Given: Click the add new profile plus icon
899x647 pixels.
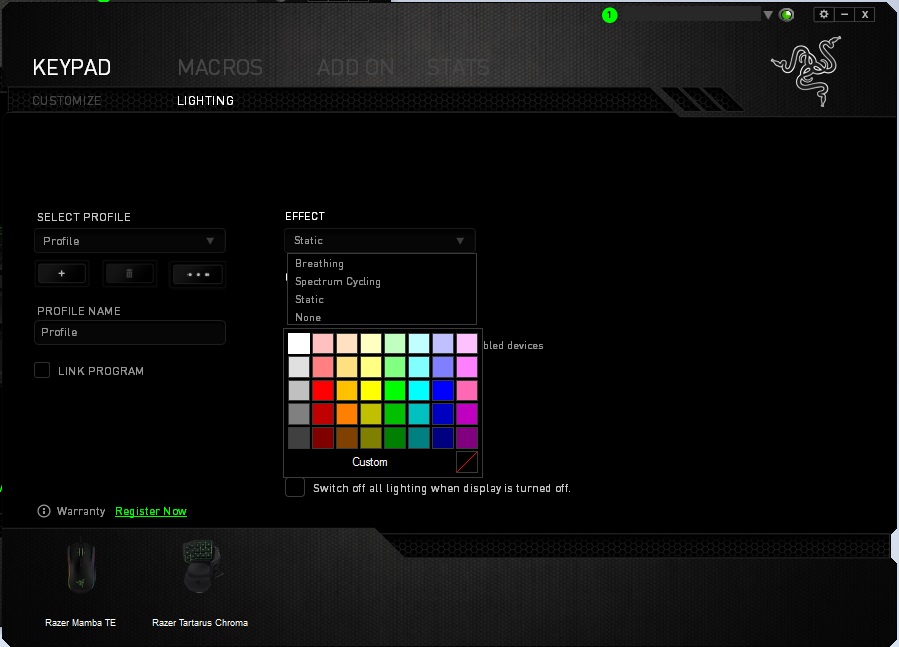Looking at the screenshot, I should click(x=62, y=274).
